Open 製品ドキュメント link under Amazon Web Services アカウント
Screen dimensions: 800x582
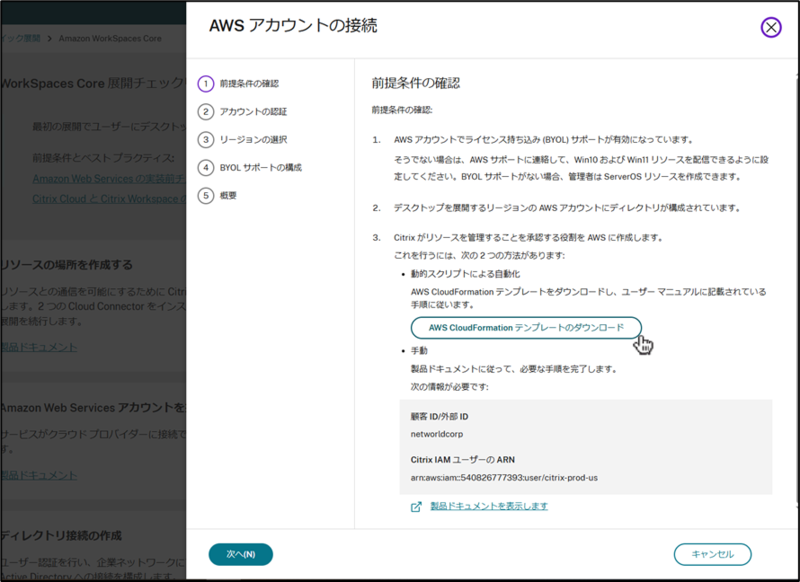[x=39, y=475]
